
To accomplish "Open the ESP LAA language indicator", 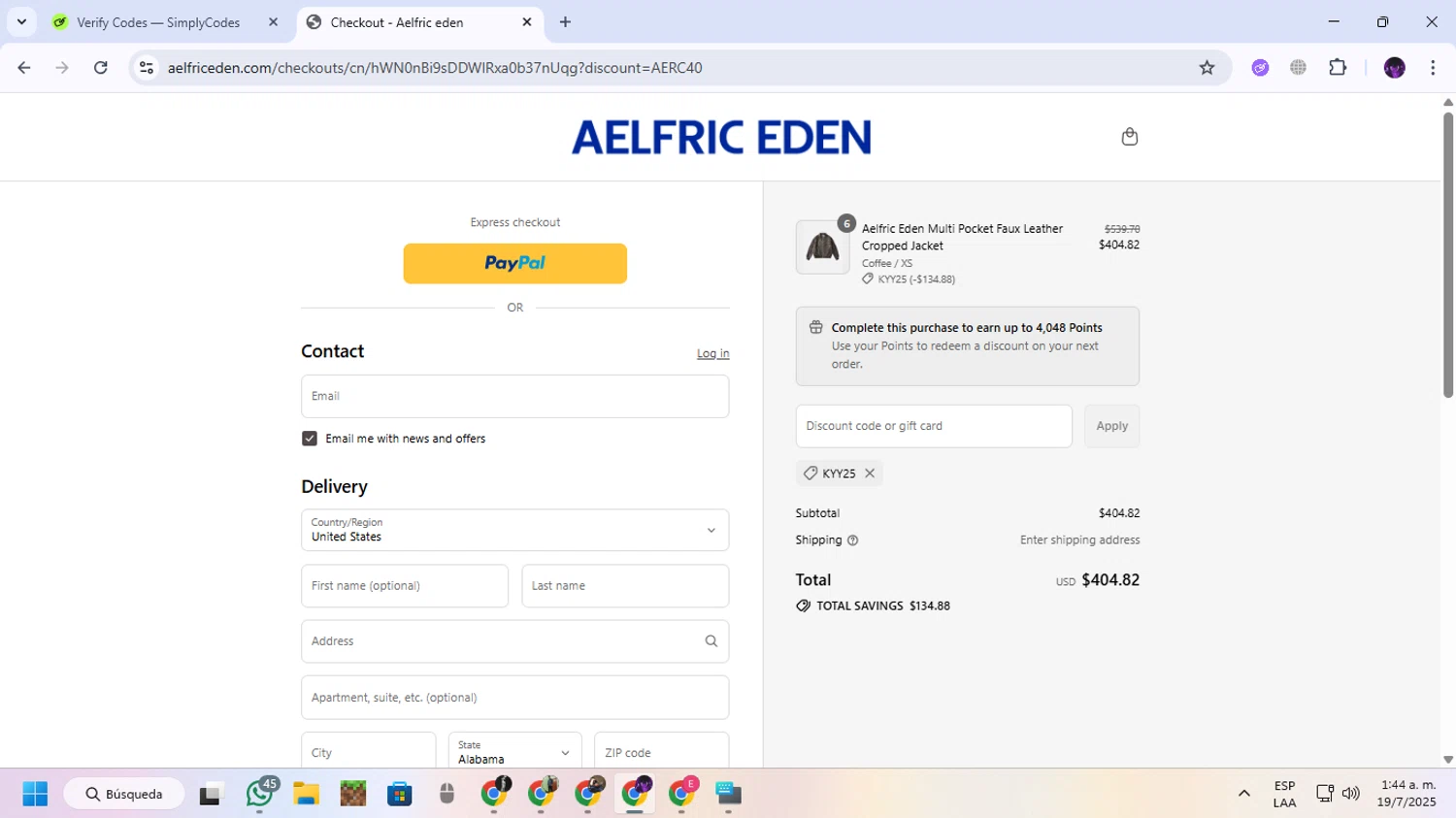I will pyautogui.click(x=1284, y=794).
